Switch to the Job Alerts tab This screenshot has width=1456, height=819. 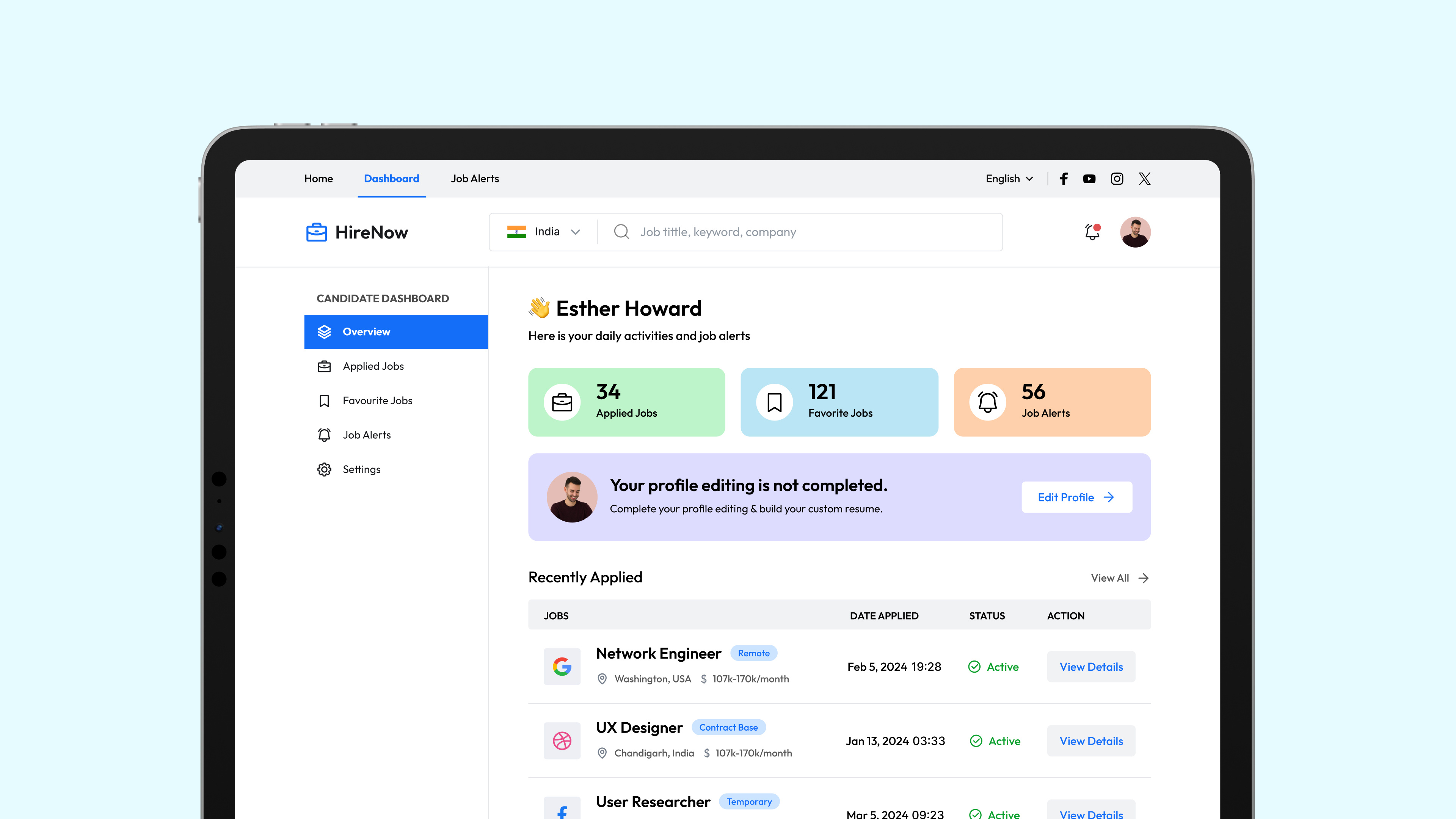(x=475, y=179)
